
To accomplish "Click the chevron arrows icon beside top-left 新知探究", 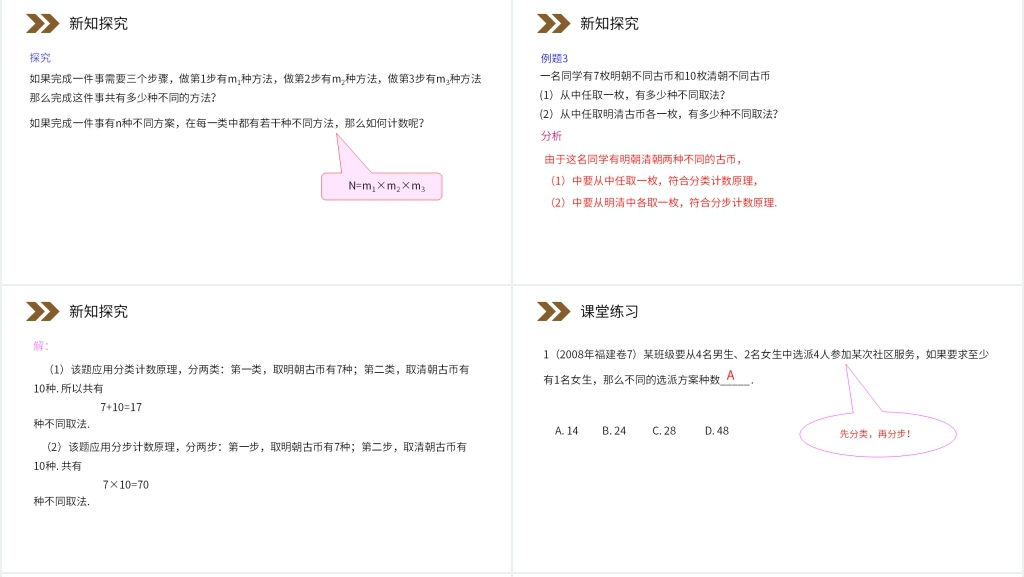I will [x=42, y=23].
